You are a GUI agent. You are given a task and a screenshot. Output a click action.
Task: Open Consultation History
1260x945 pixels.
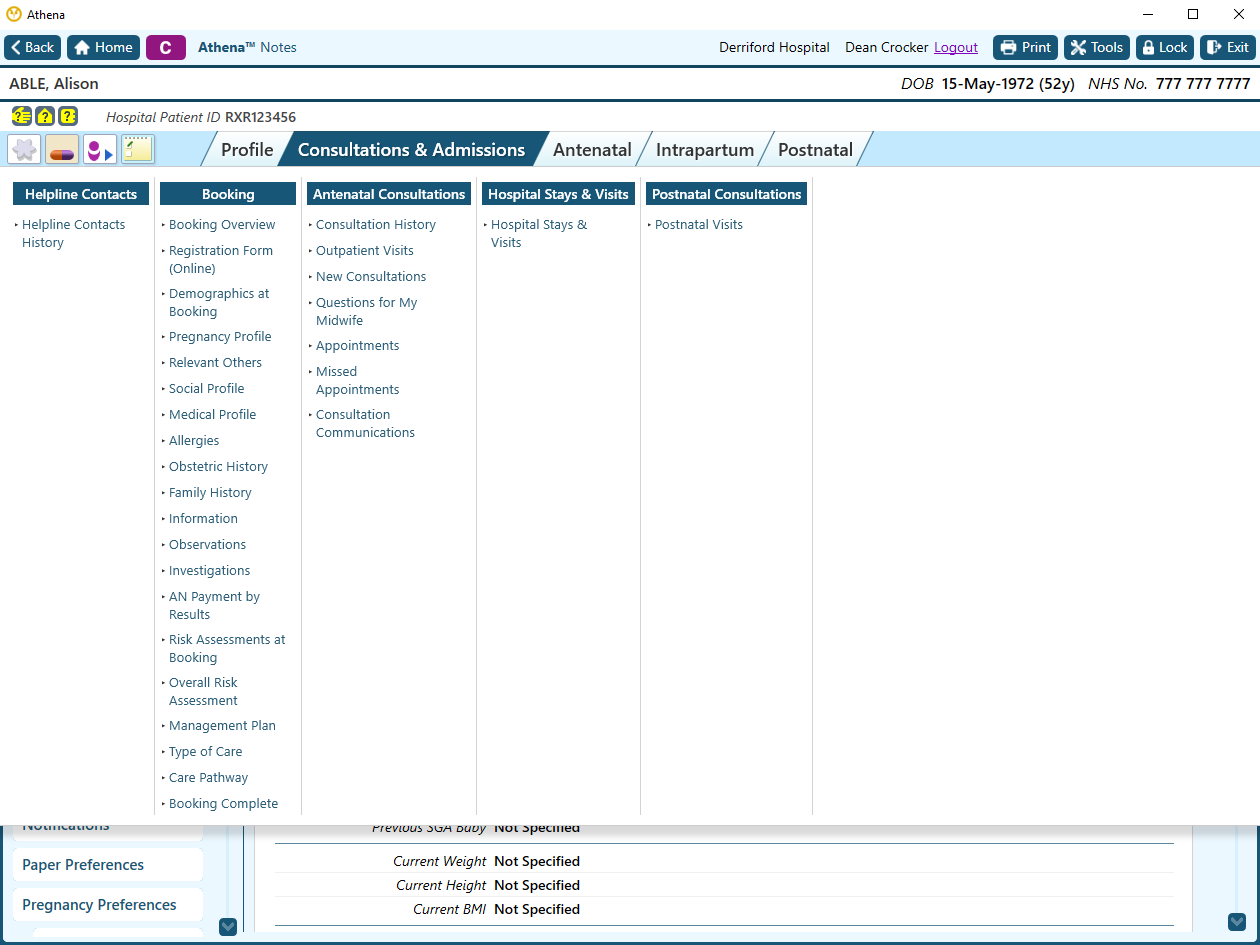point(376,225)
